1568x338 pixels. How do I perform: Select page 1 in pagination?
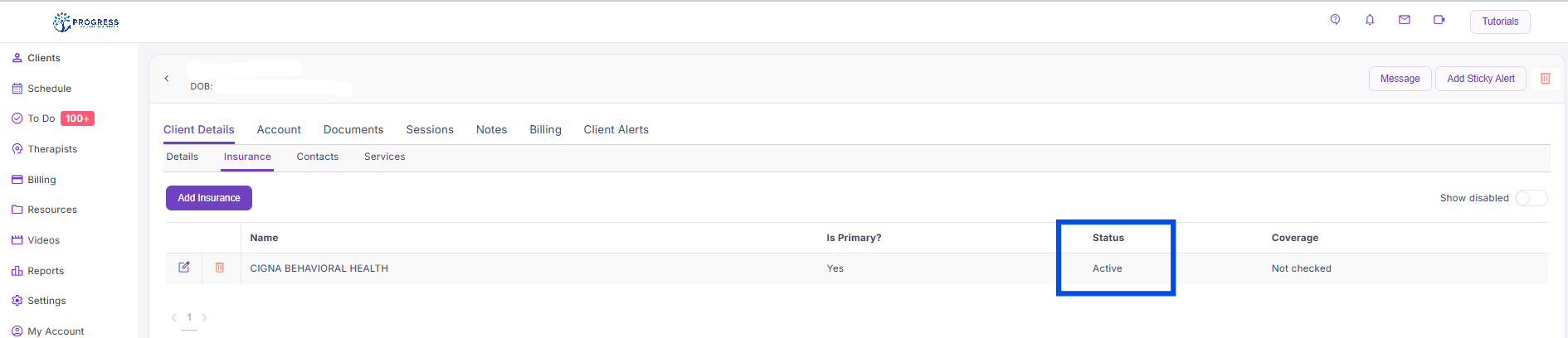coord(189,317)
